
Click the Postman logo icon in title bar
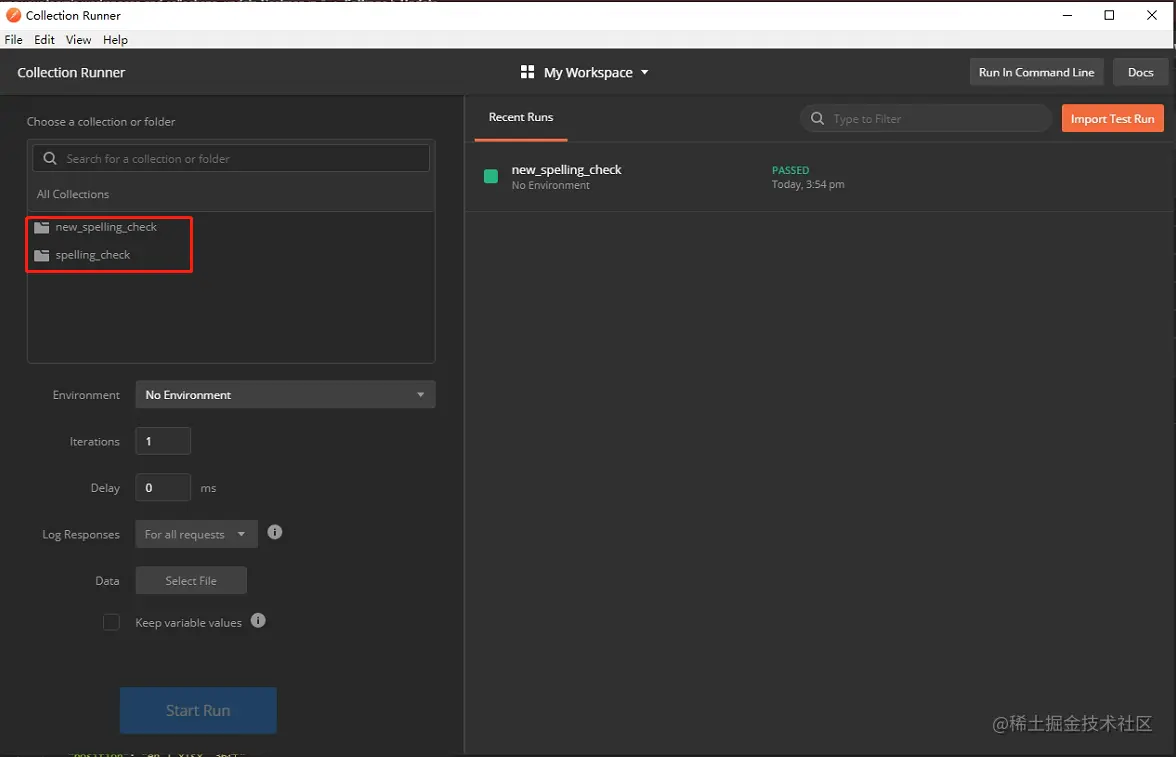[13, 15]
